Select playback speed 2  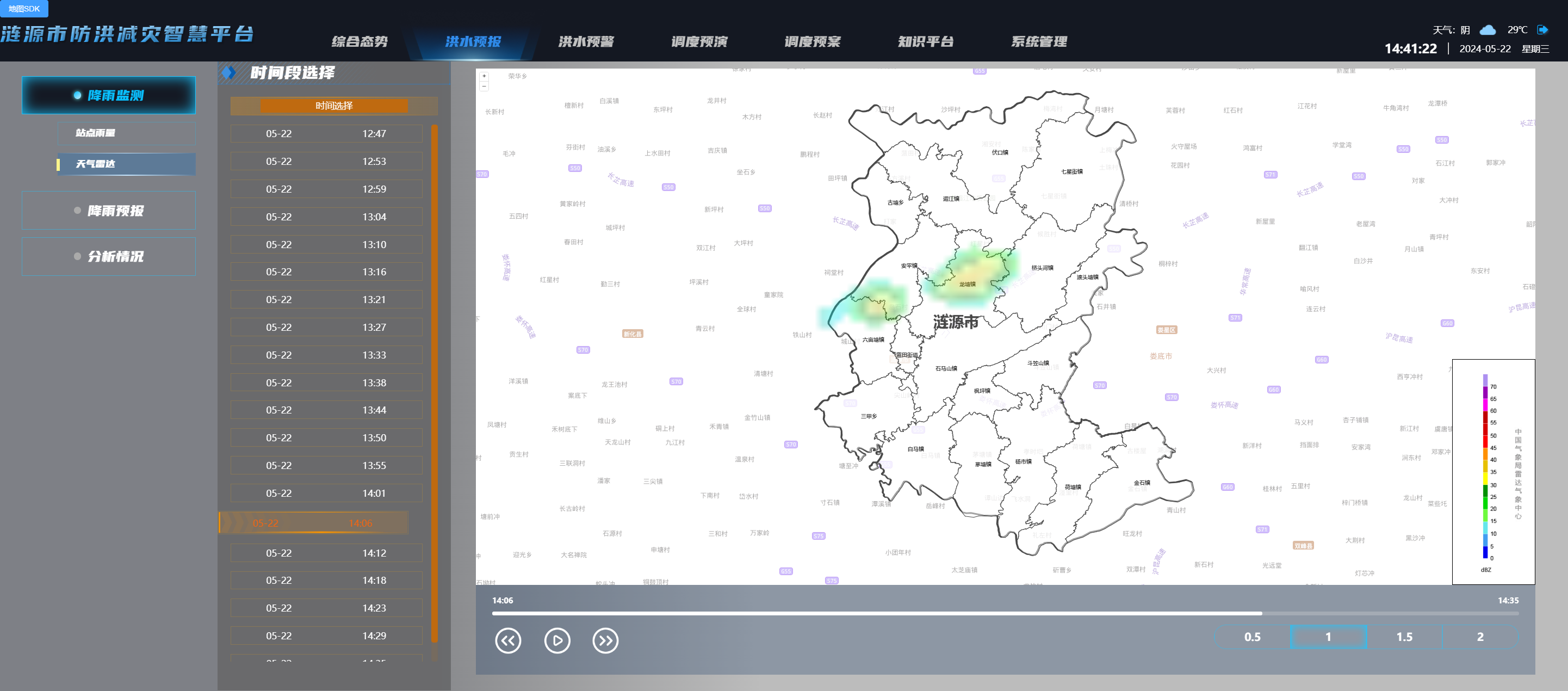(x=1480, y=637)
